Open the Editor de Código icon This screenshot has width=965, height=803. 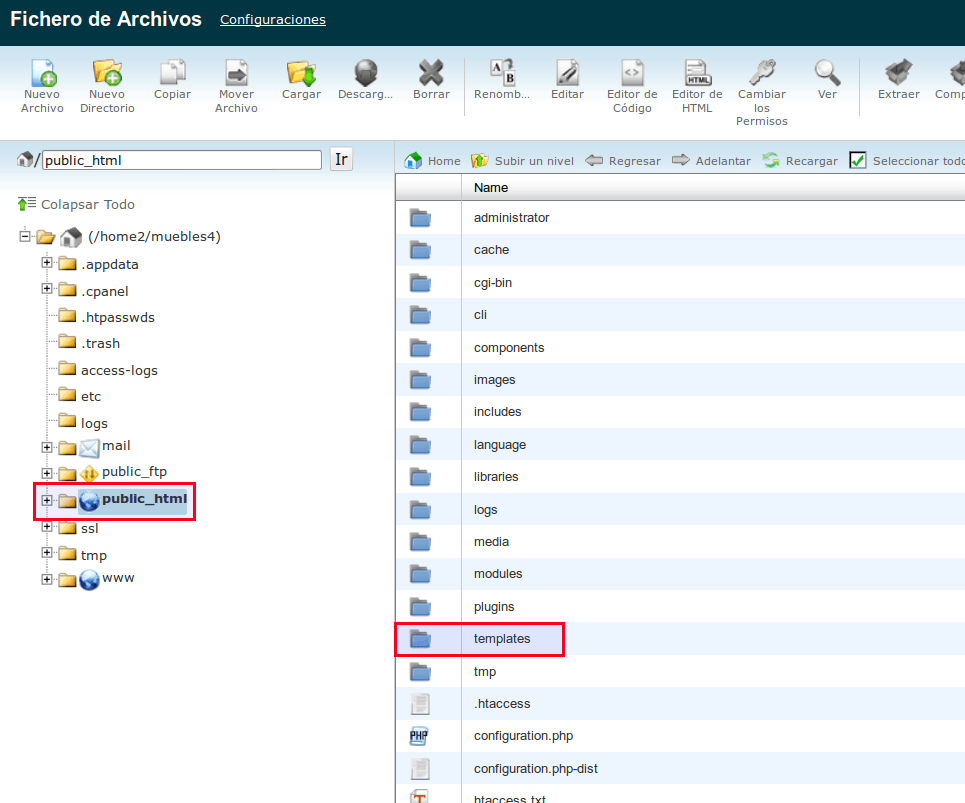pyautogui.click(x=632, y=73)
